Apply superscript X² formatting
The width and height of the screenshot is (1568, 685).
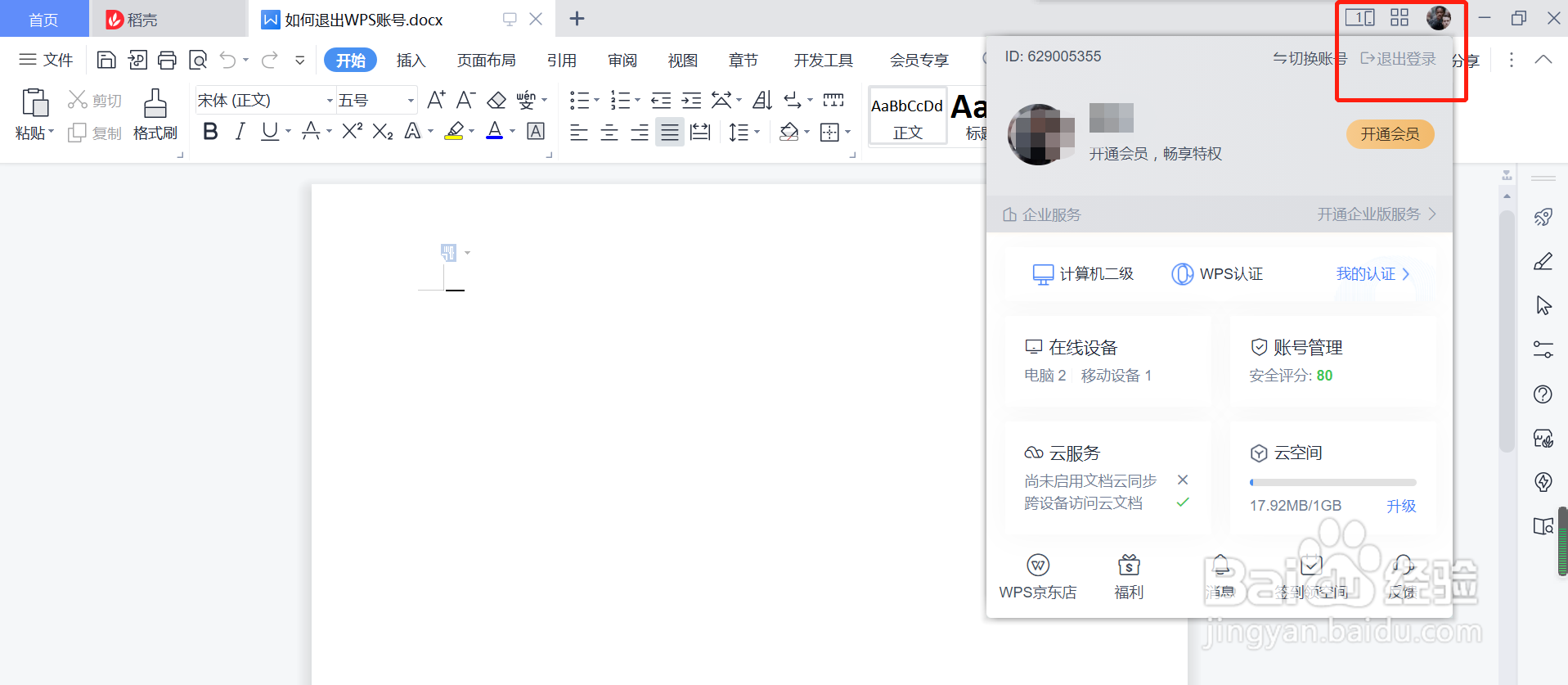[x=353, y=131]
